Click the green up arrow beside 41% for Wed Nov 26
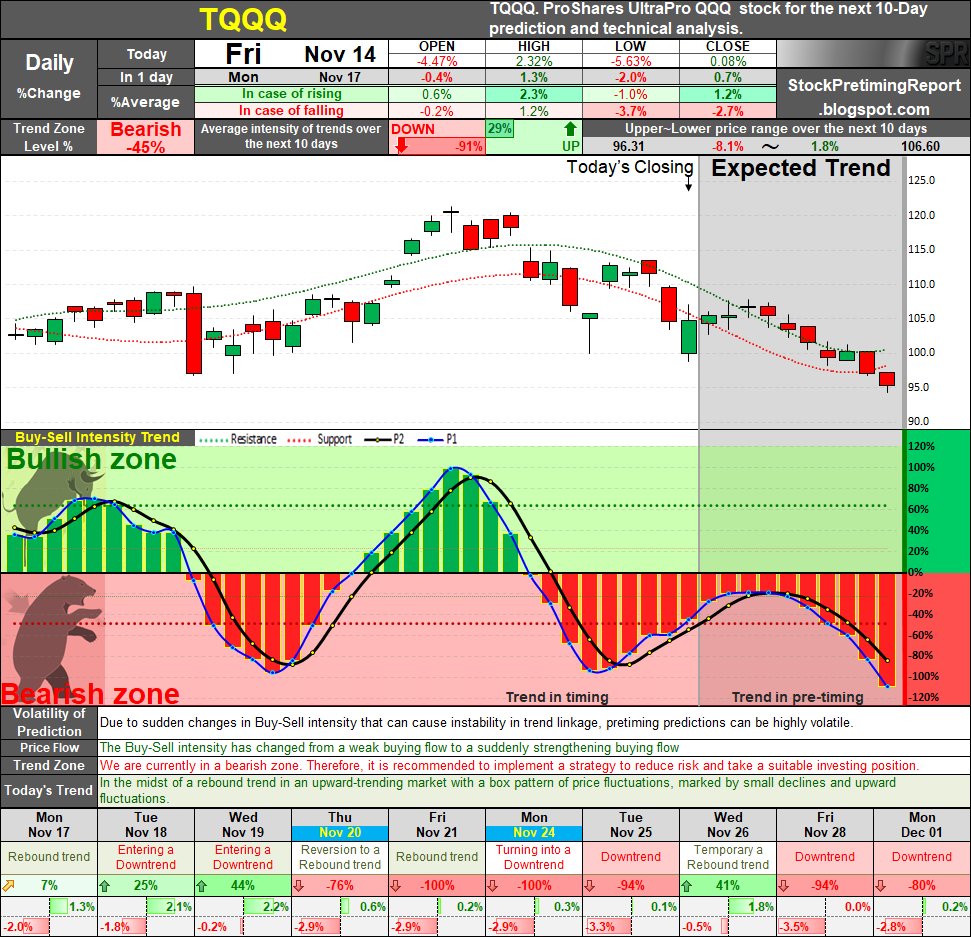The image size is (971, 937). pyautogui.click(x=687, y=886)
